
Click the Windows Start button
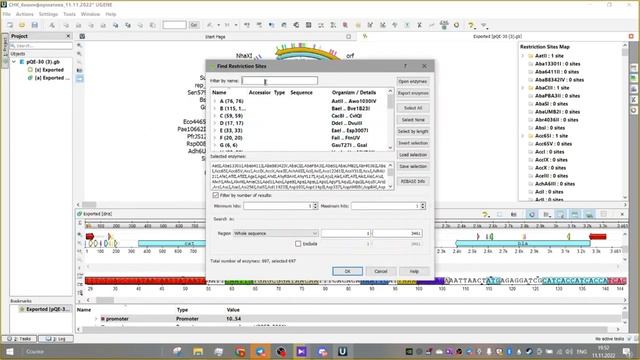pos(9,351)
